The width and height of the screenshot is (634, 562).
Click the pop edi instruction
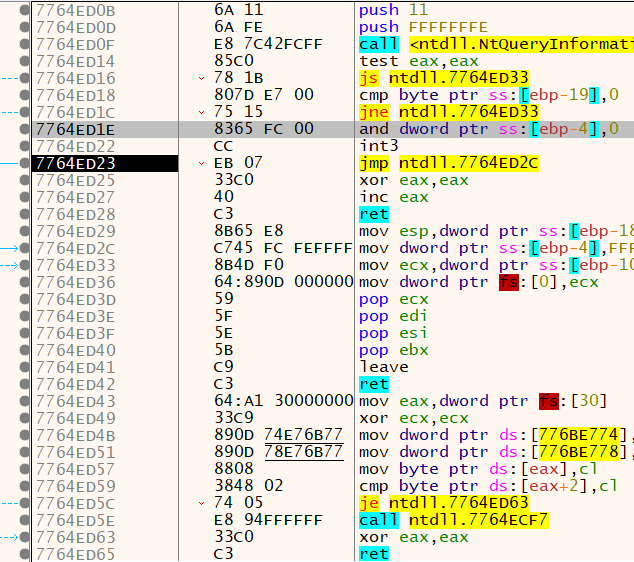coord(393,316)
